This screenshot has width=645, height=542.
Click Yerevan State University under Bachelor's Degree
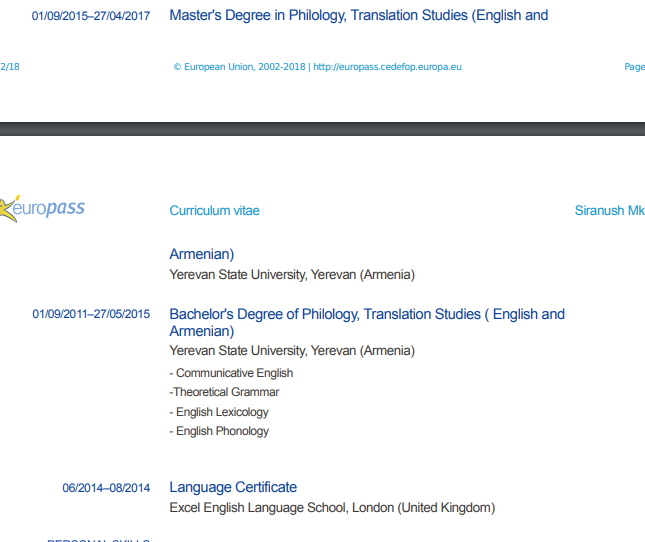click(x=292, y=351)
